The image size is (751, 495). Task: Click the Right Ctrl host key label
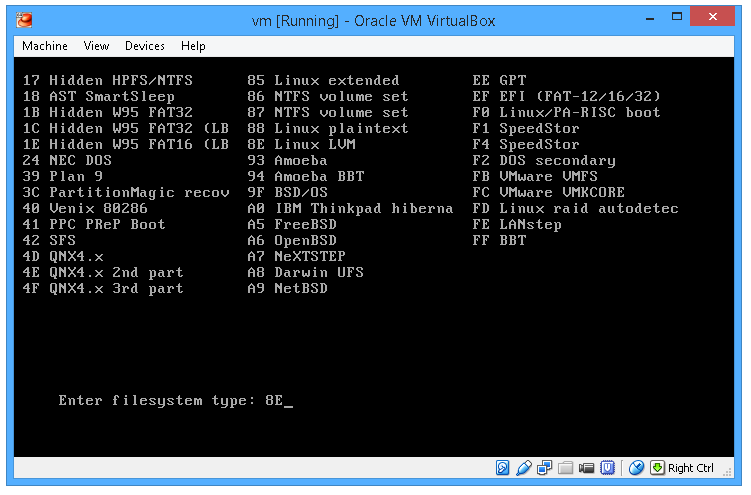(x=691, y=468)
